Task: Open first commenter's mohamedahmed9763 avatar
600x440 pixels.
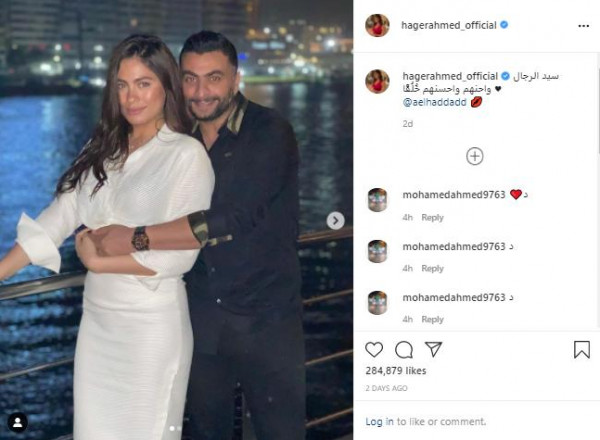Action: tap(377, 200)
